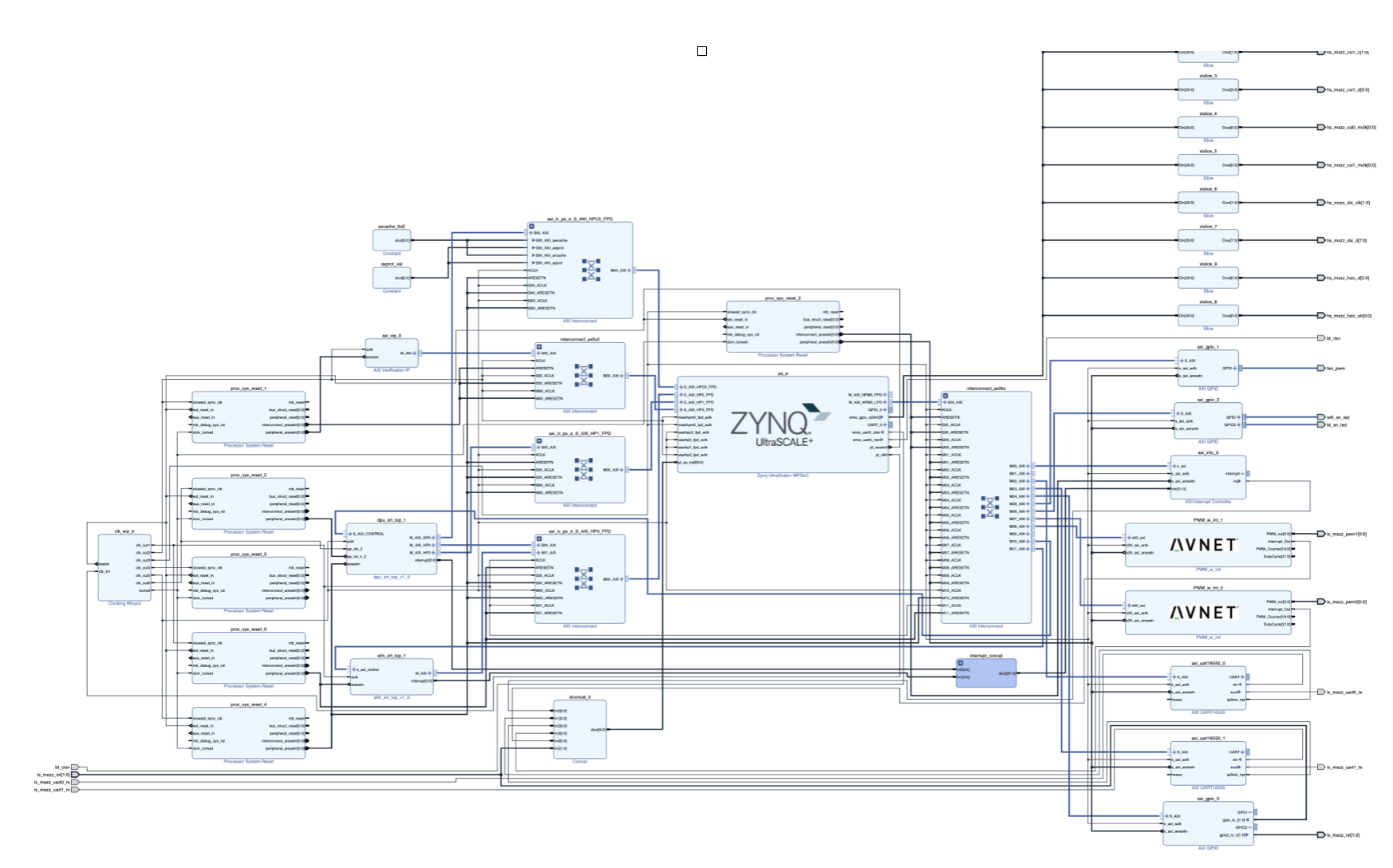Screen dimensions: 1393x868
Task: Expand the axi_ic_ps_e_S_AXI_HPC0_FPD interconnect hierarchy
Action: (x=531, y=227)
